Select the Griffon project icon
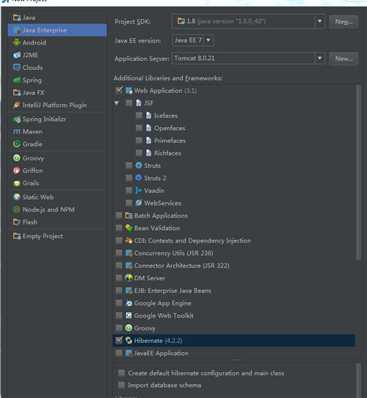Viewport: 367px width, 398px height. (x=17, y=170)
